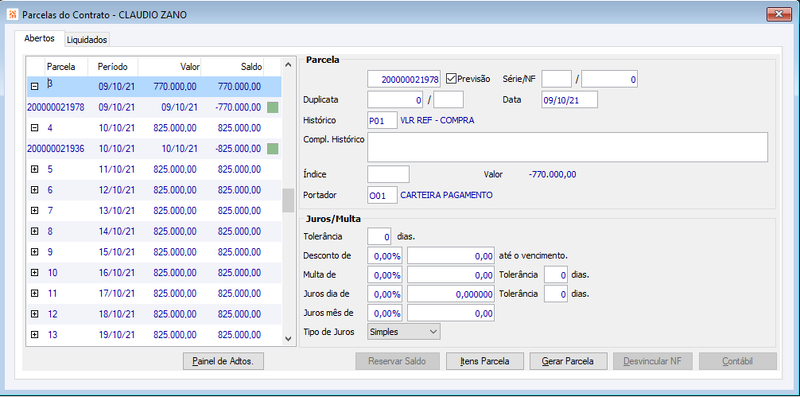Click green swatch on row 200000021936
The image size is (800, 397).
coord(273,148)
